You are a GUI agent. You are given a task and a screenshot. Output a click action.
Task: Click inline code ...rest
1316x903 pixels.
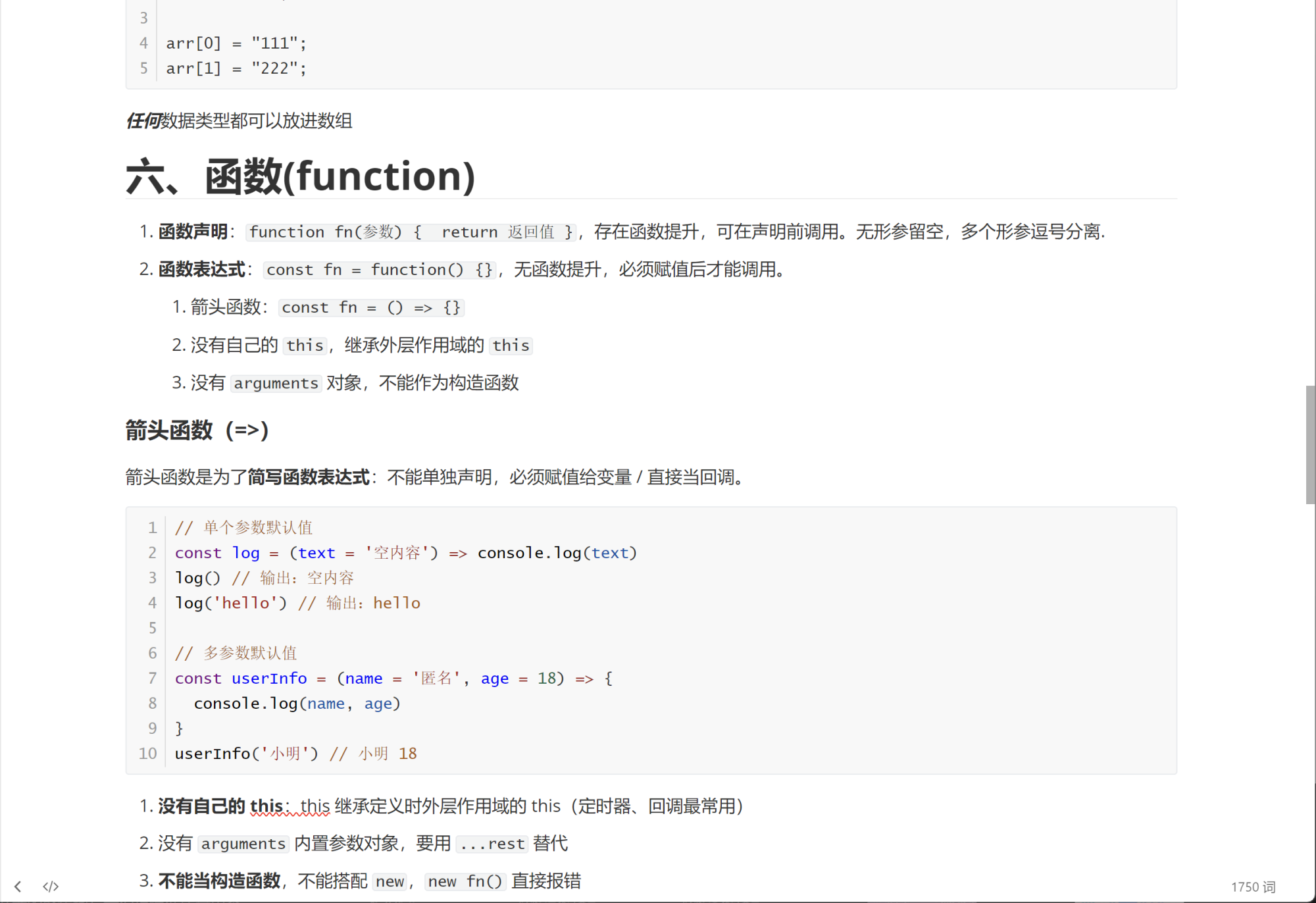[x=492, y=844]
